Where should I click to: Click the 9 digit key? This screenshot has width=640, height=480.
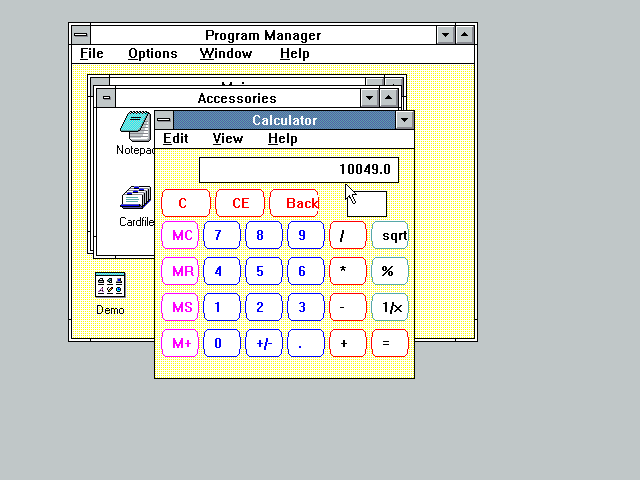[x=306, y=235]
